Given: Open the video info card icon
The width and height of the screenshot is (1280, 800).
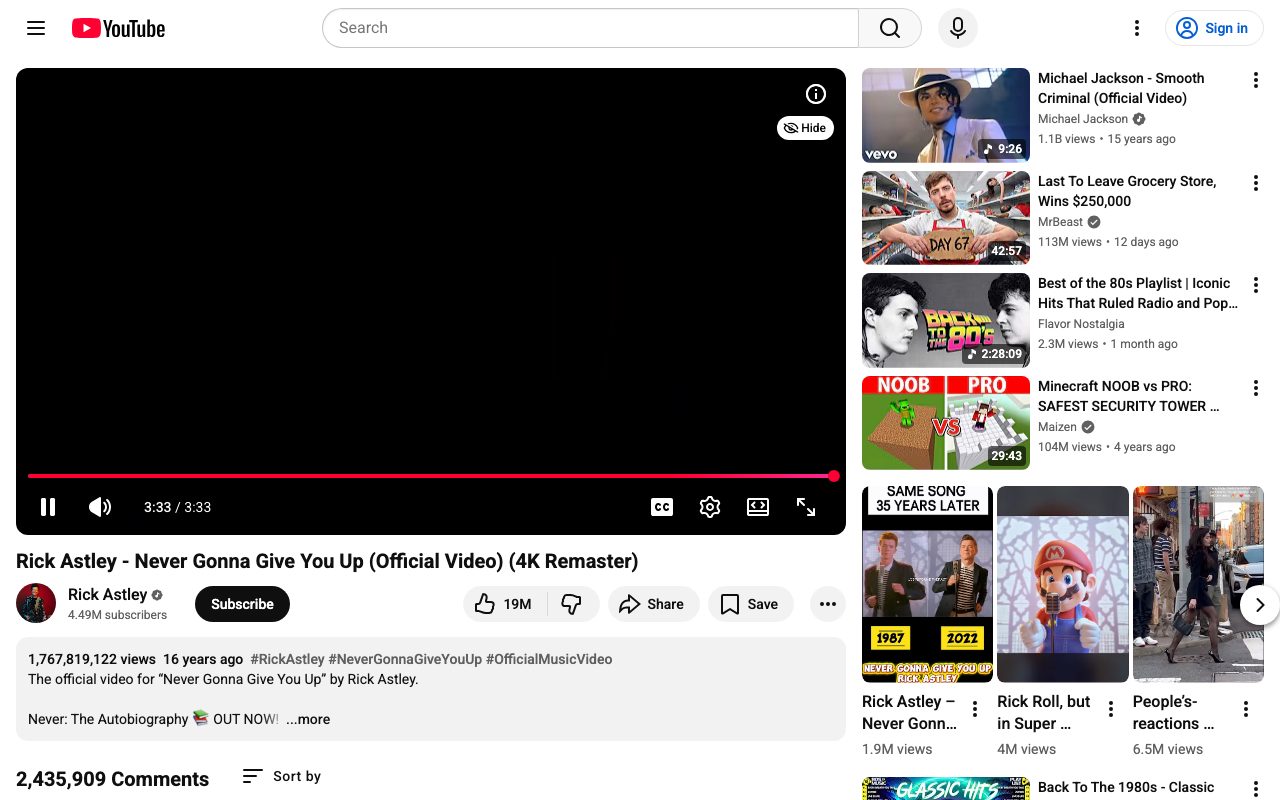Looking at the screenshot, I should (816, 94).
